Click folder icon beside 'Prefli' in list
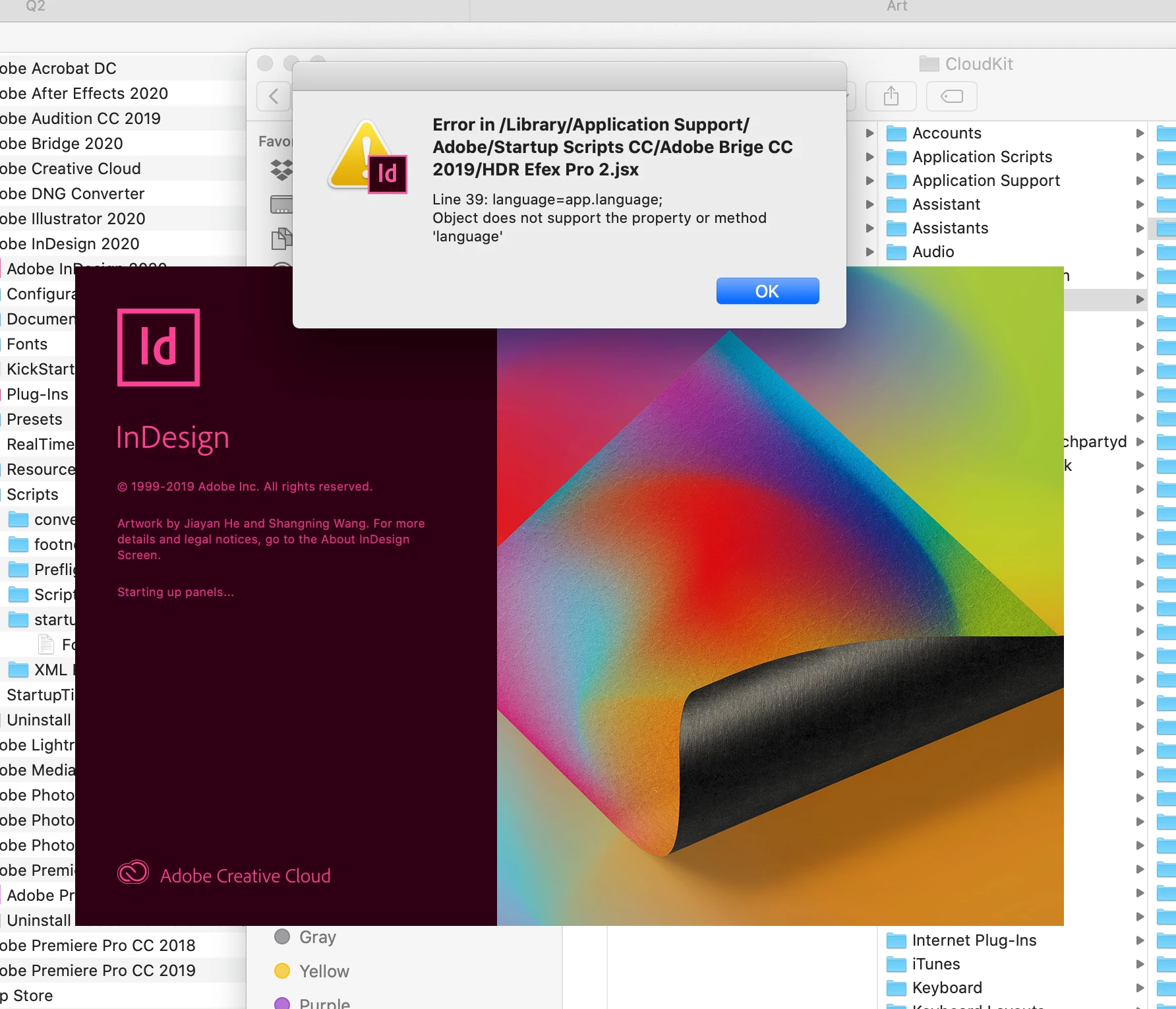Image resolution: width=1176 pixels, height=1009 pixels. point(18,570)
